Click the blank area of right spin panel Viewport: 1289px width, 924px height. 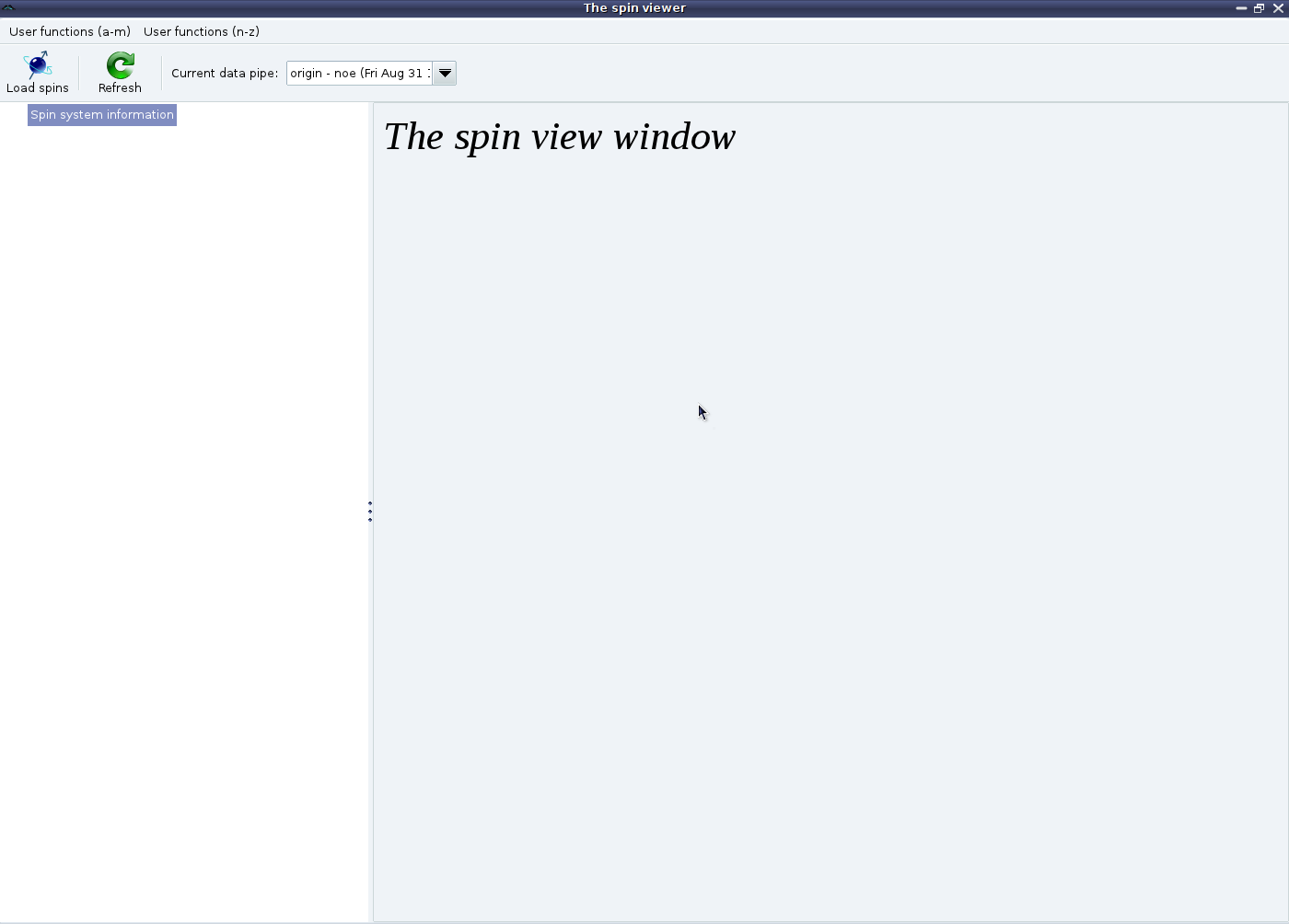tap(829, 598)
